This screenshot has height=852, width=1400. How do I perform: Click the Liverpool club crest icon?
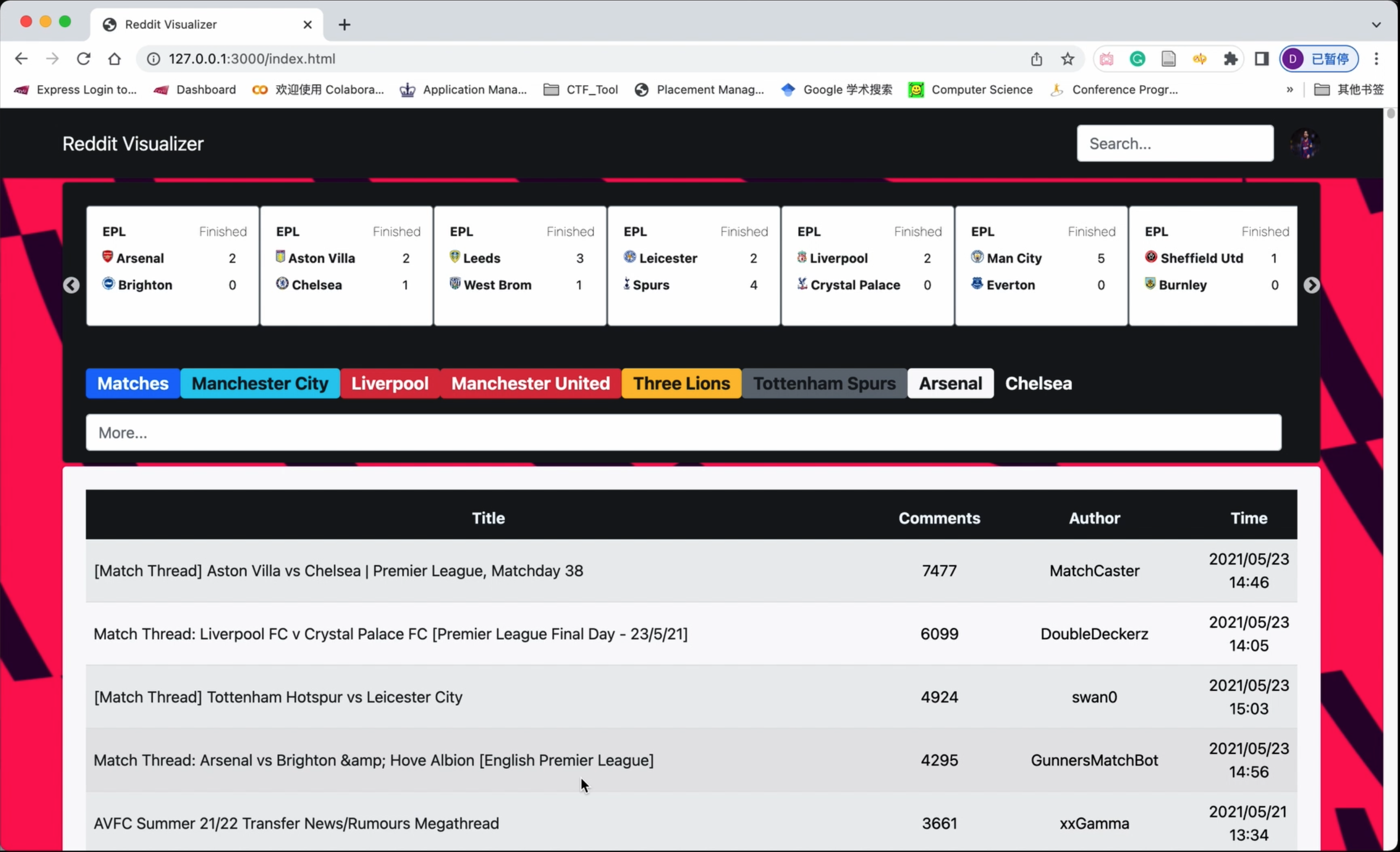click(x=802, y=257)
